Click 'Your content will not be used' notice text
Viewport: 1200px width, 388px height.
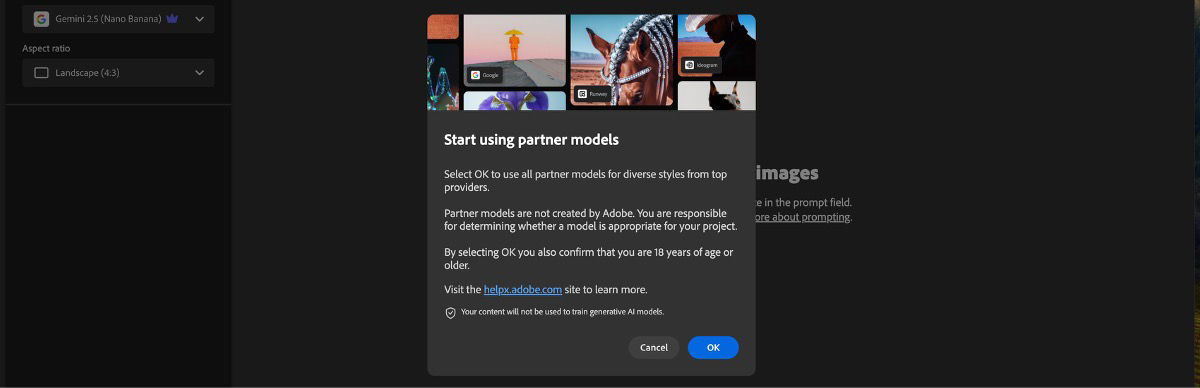[562, 312]
